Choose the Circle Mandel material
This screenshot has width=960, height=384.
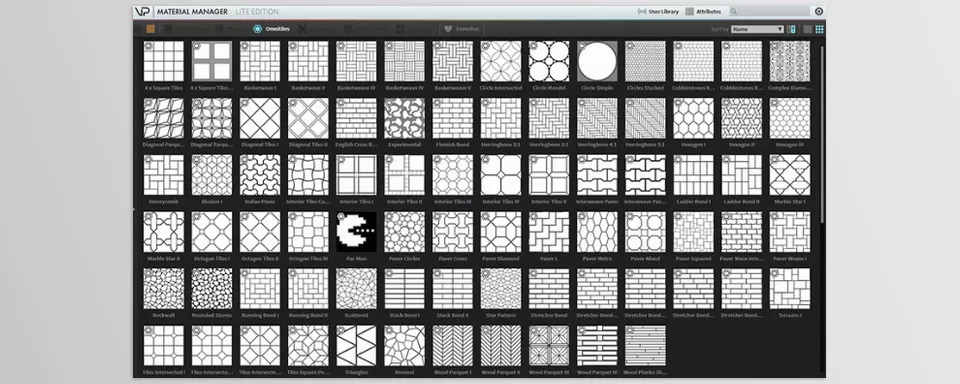click(549, 61)
